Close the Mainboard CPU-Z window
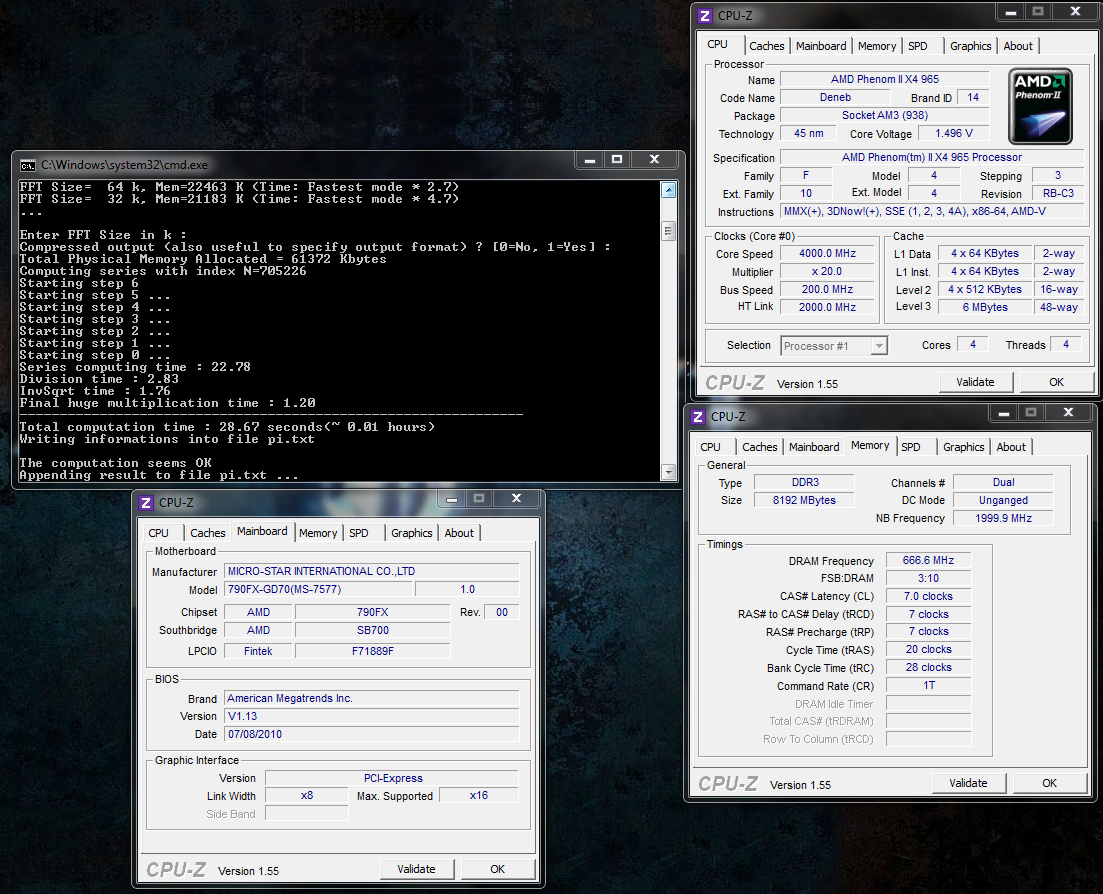This screenshot has width=1103, height=894. pos(516,498)
